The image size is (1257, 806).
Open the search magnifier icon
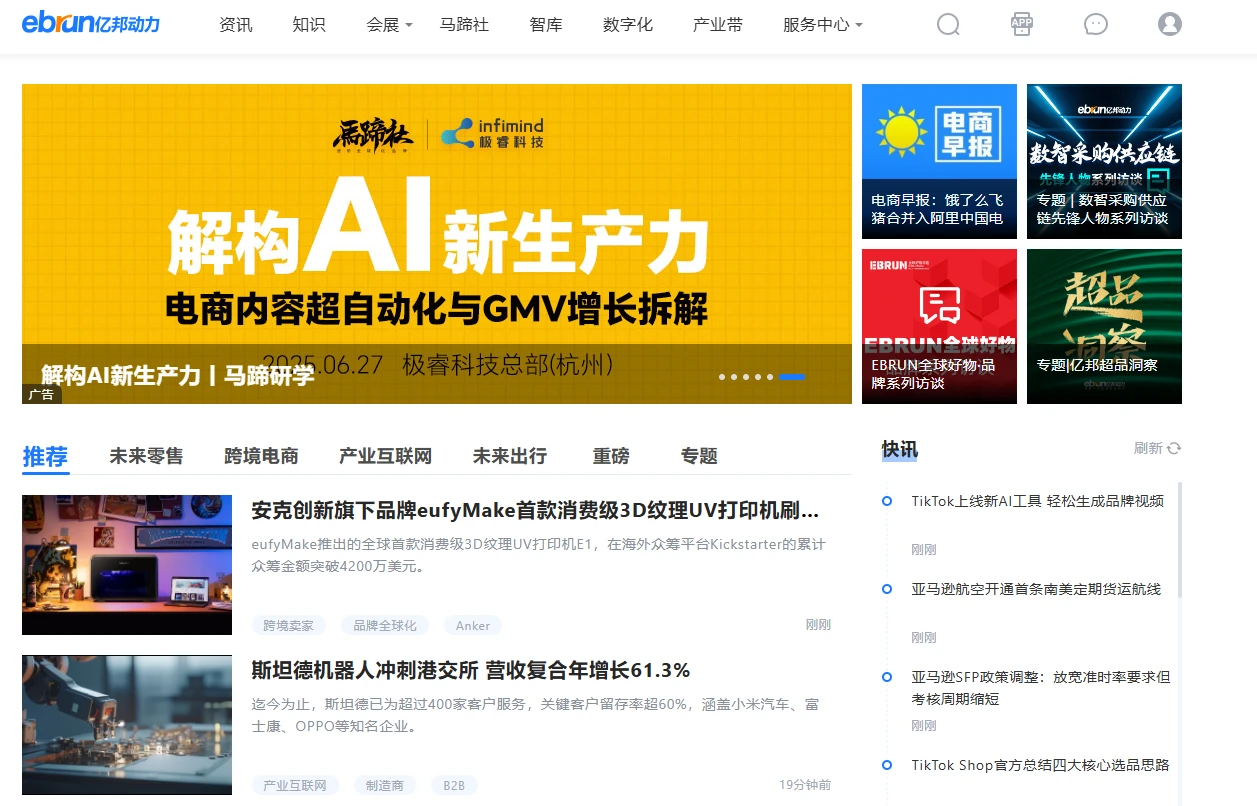948,24
